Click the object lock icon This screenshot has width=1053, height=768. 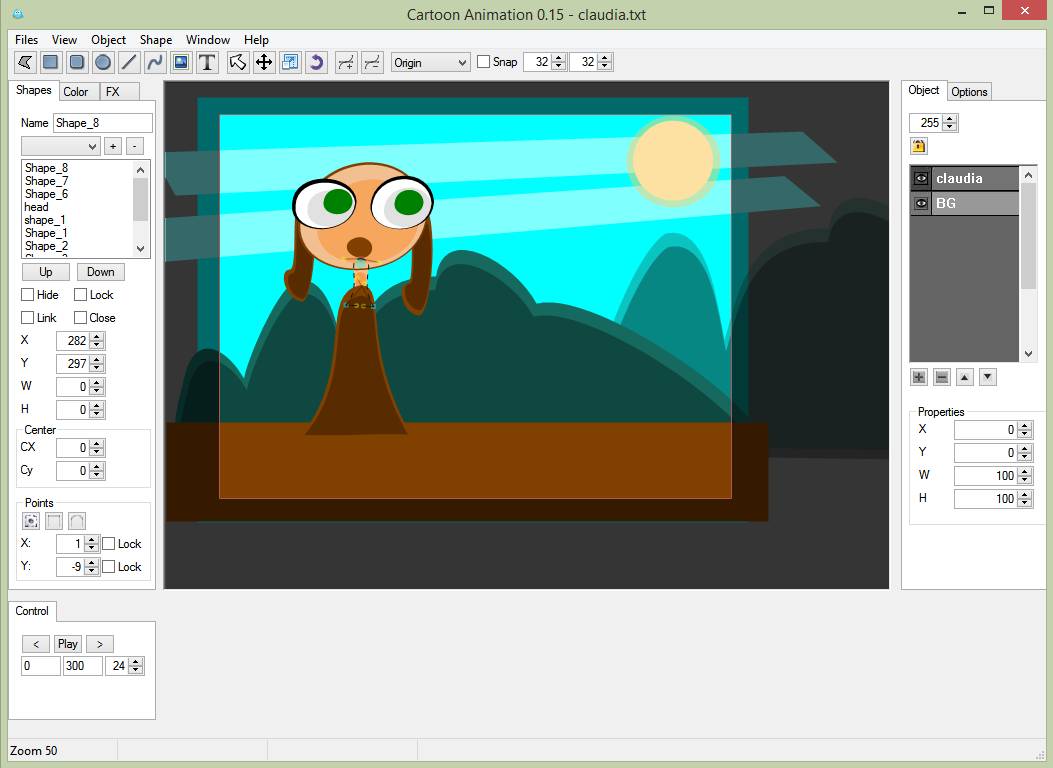coord(919,146)
